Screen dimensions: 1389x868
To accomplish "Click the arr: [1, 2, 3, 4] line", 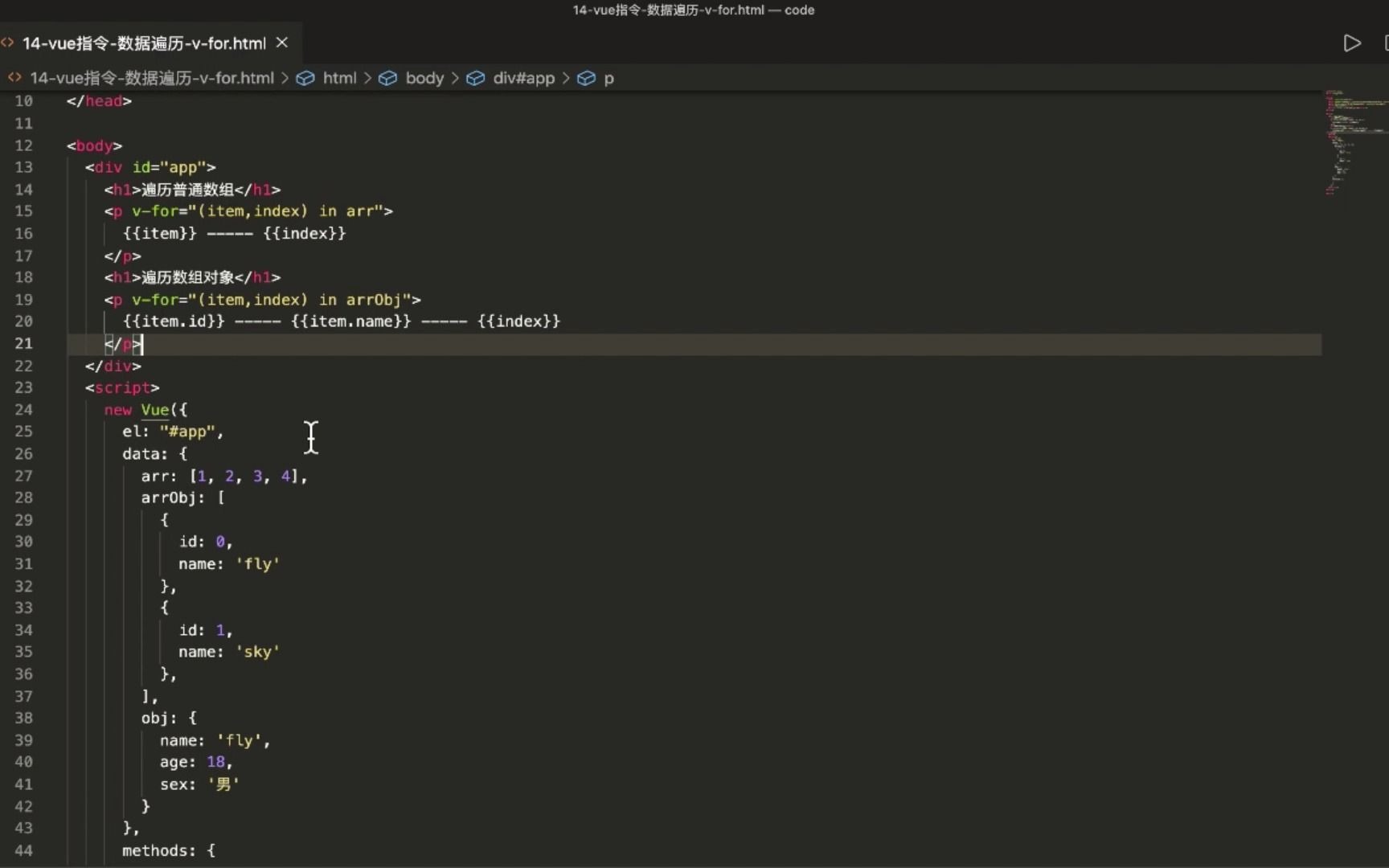I will point(224,476).
